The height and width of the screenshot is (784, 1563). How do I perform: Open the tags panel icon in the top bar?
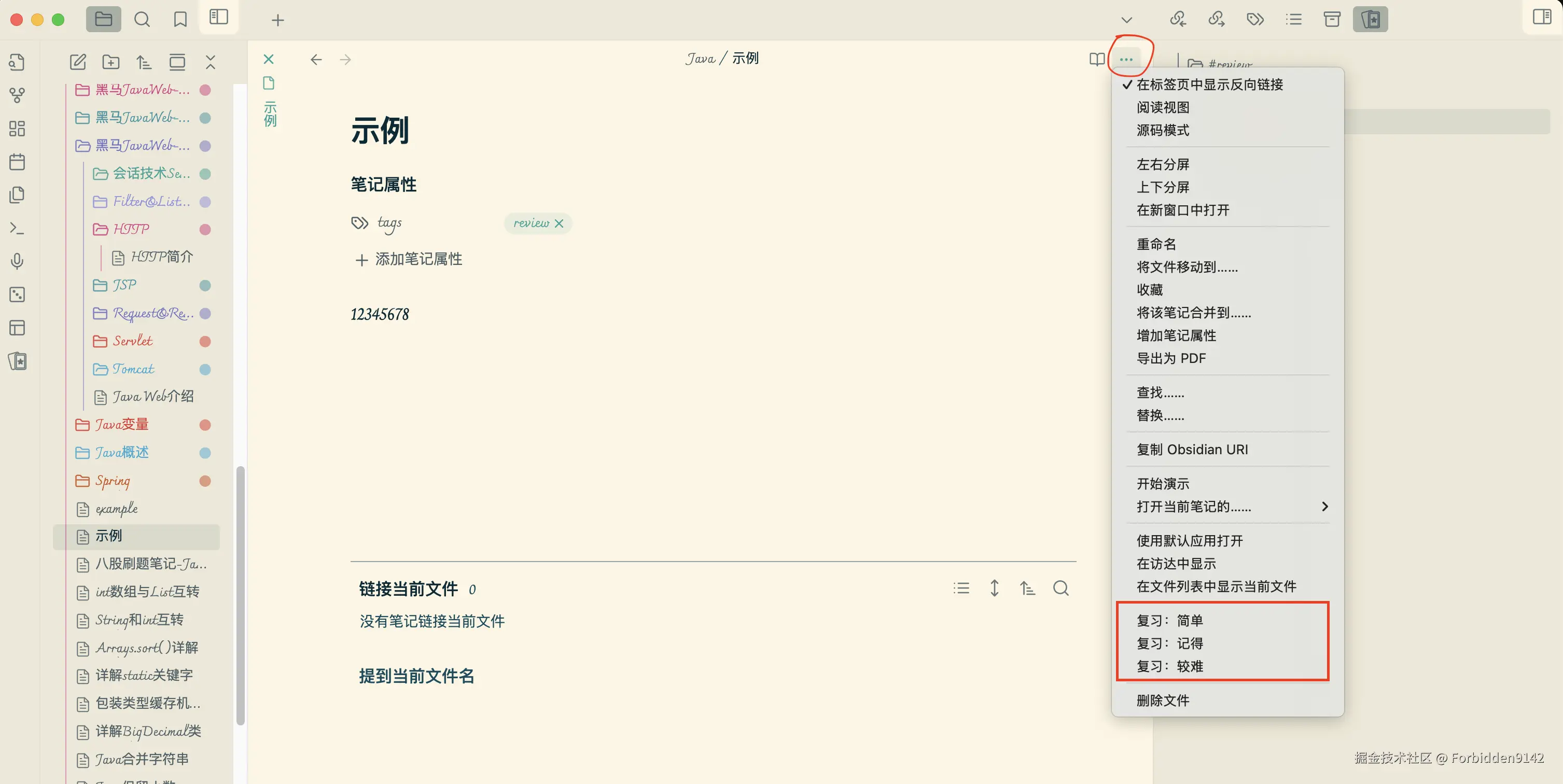[1255, 19]
